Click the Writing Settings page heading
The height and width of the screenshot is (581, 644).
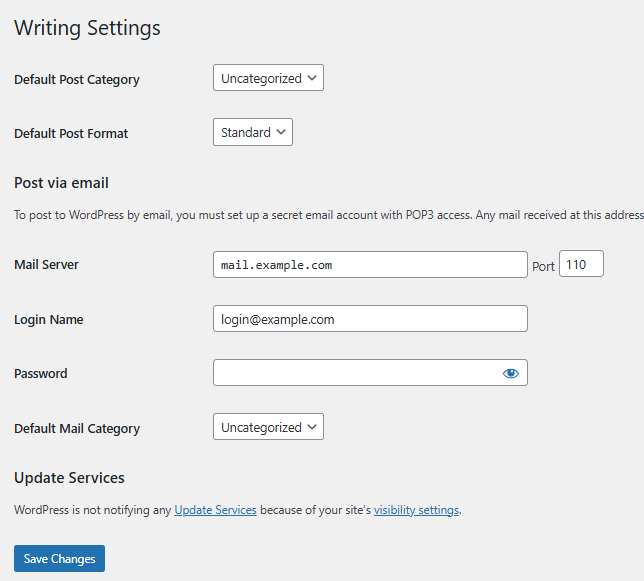coord(87,28)
